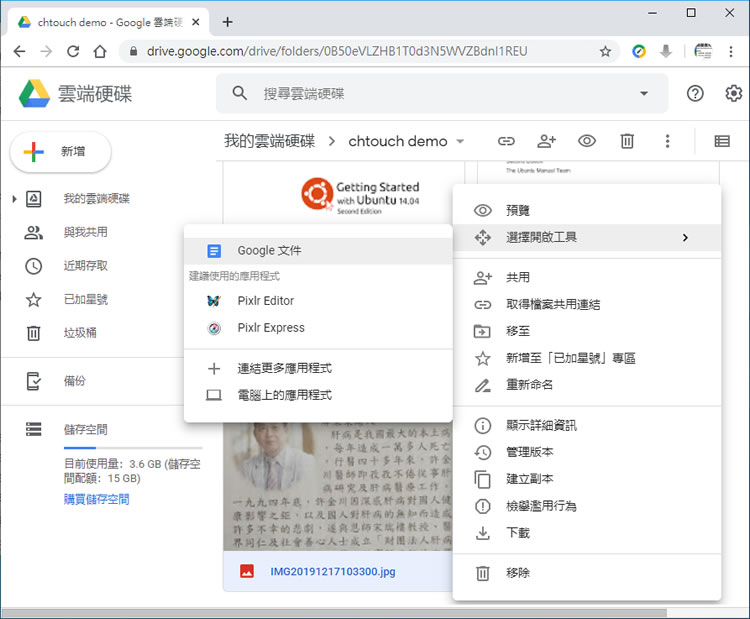The height and width of the screenshot is (619, 750).
Task: Open search options dropdown arrow in search box
Action: [643, 93]
